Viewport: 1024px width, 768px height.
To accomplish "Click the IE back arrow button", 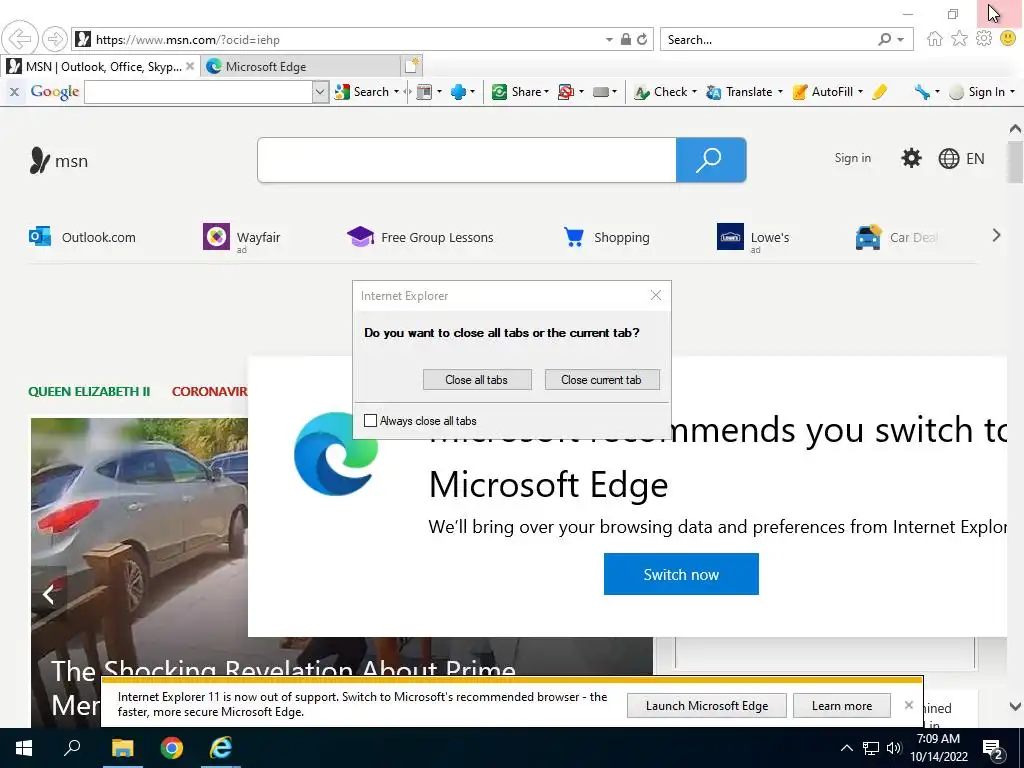I will (20, 39).
